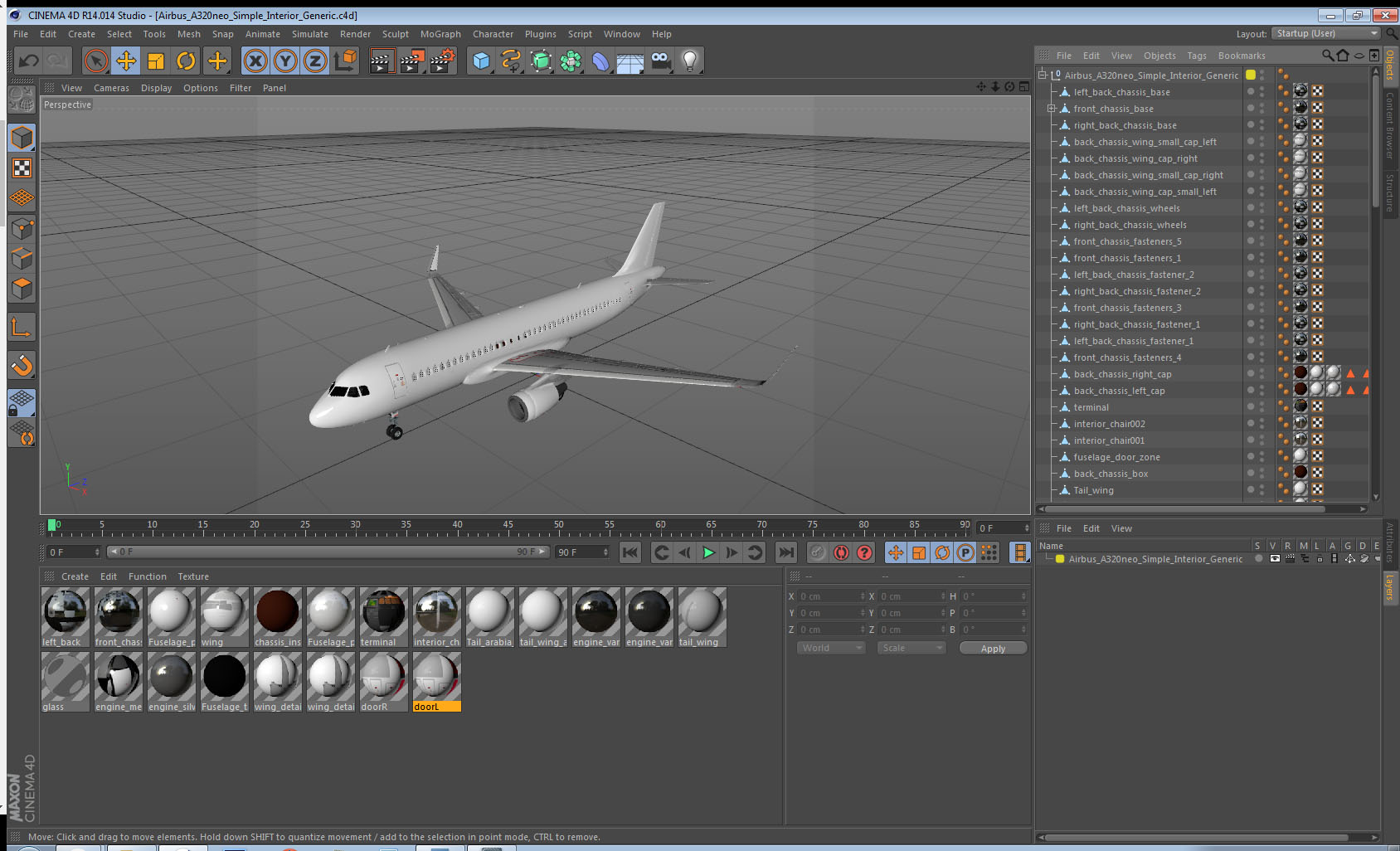The height and width of the screenshot is (851, 1400).
Task: Select the chassis_ins dark red material
Action: coord(278,617)
